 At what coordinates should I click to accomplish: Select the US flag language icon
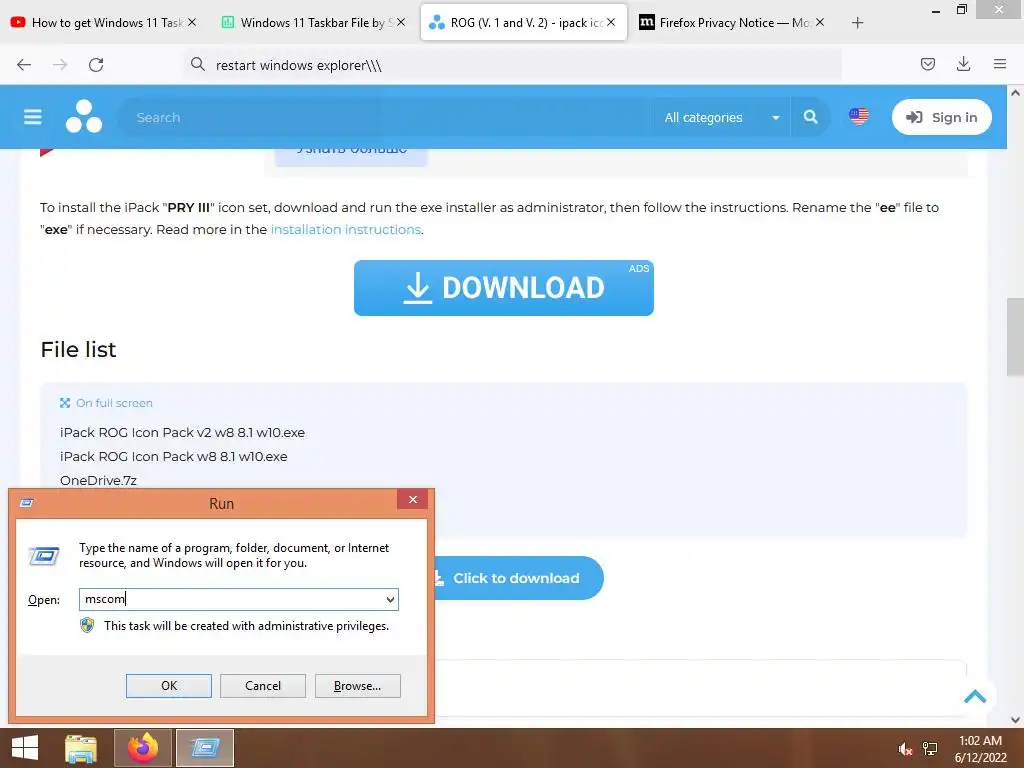click(x=859, y=116)
